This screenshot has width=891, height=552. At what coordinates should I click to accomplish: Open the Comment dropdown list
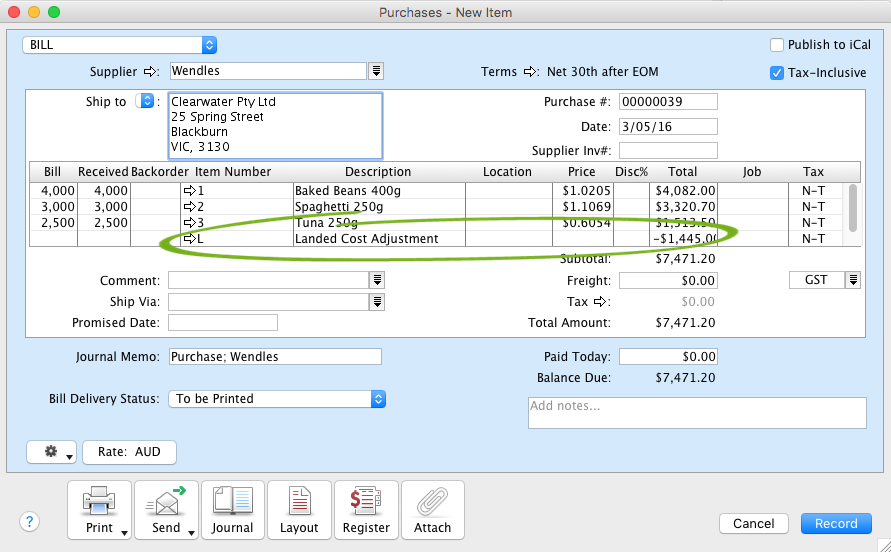coord(377,281)
